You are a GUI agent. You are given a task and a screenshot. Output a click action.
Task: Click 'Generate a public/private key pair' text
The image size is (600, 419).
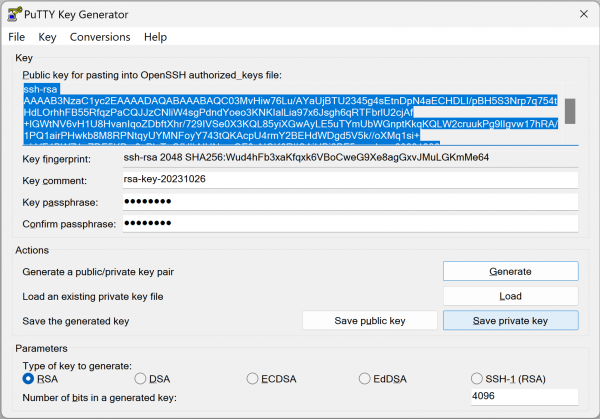pyautogui.click(x=98, y=272)
